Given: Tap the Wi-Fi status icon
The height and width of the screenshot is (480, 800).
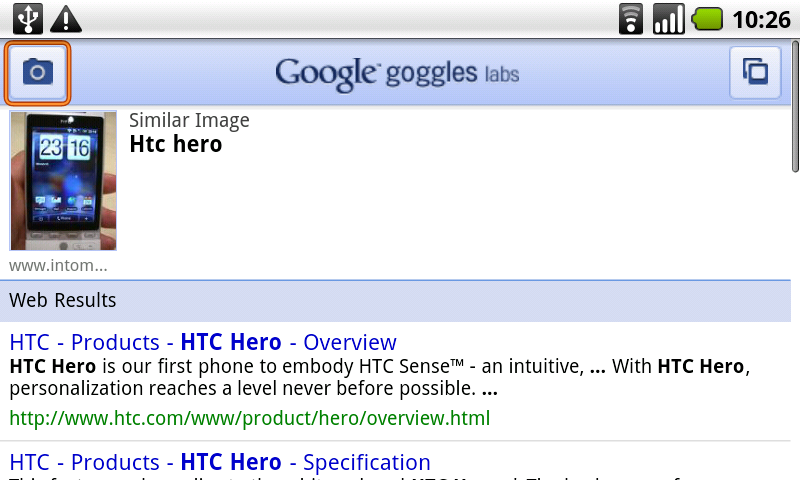Looking at the screenshot, I should pos(631,18).
